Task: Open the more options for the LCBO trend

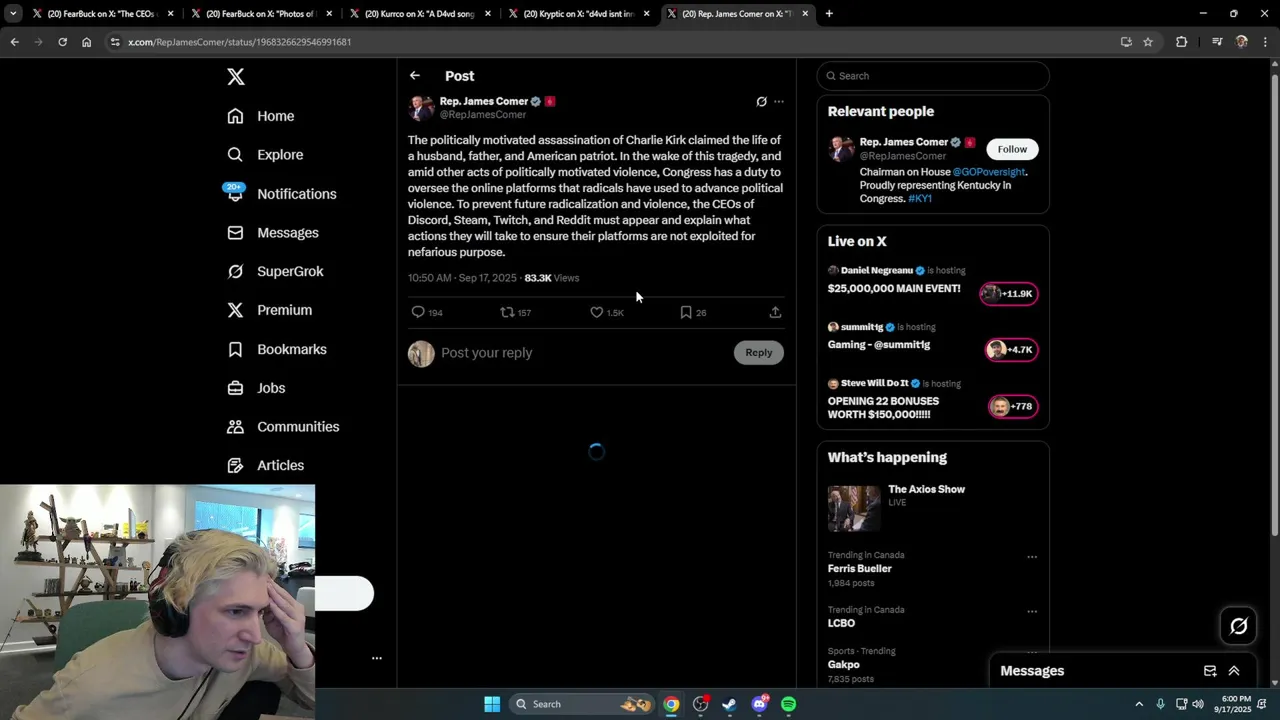Action: point(1032,612)
